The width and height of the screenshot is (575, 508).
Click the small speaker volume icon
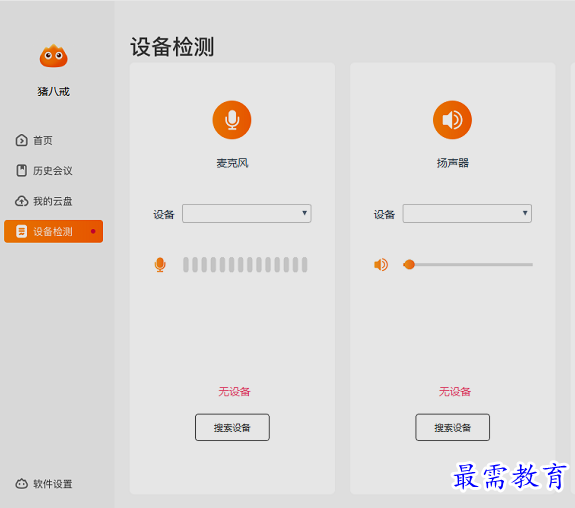coord(381,264)
